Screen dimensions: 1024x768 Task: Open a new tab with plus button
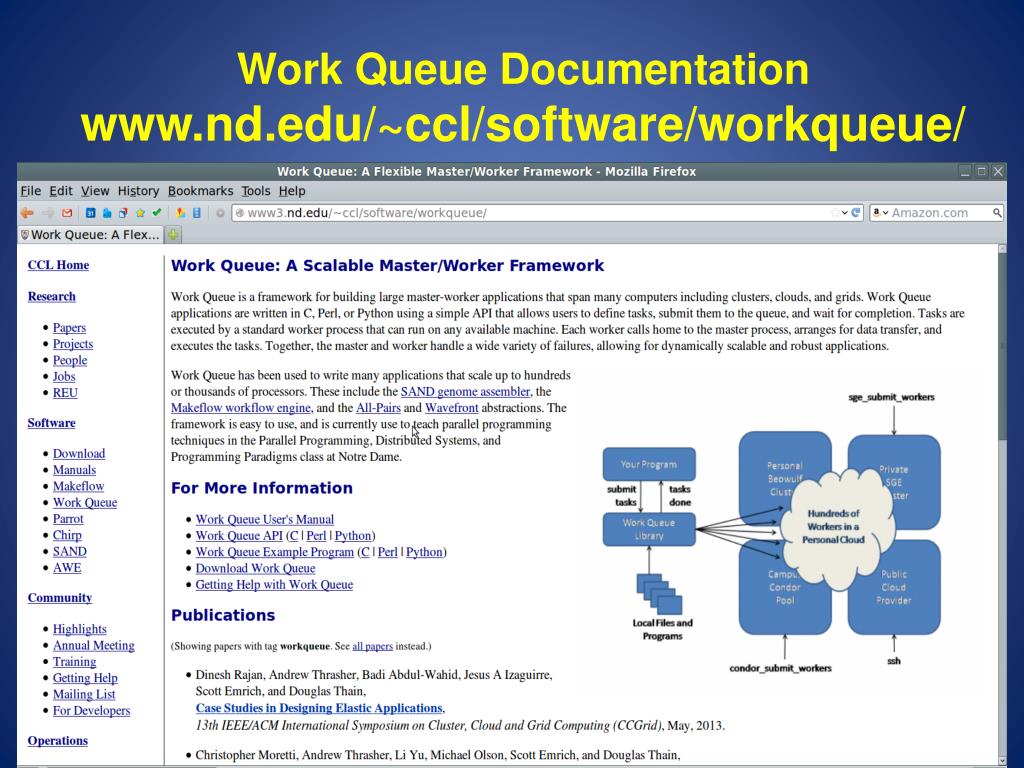(173, 234)
